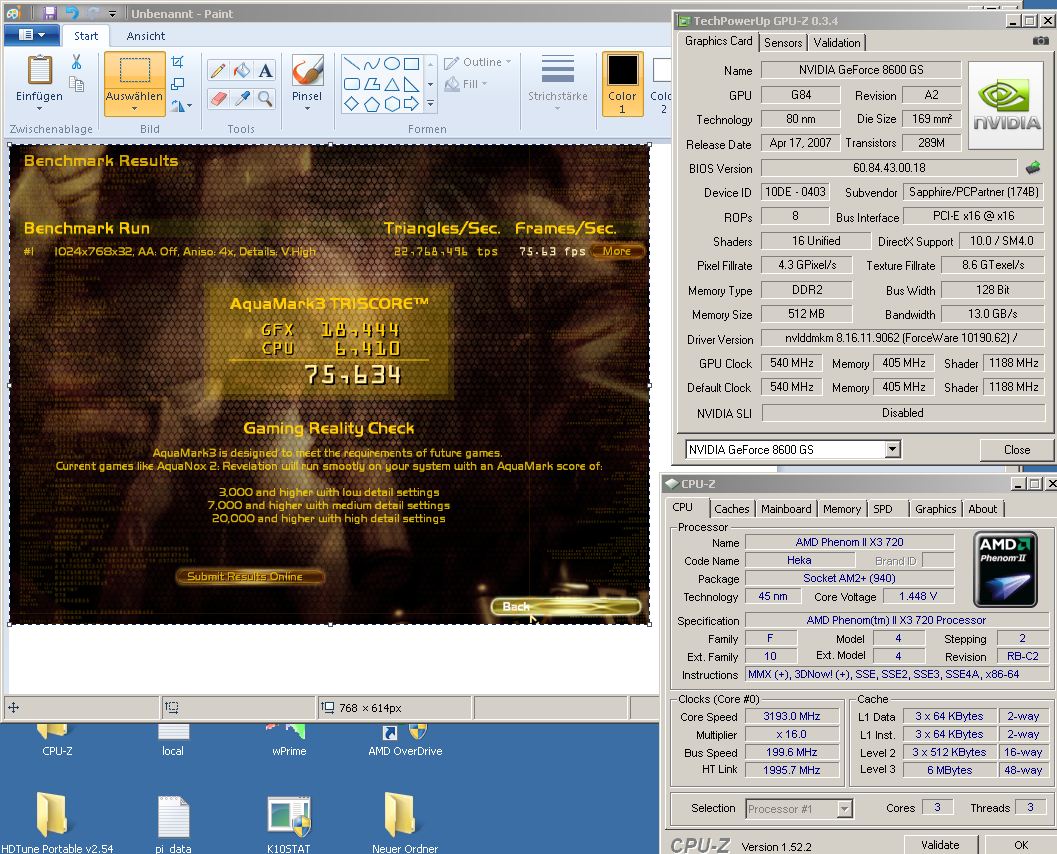Open the Quick Access Toolbar customize arrow
This screenshot has height=854, width=1057.
point(113,13)
